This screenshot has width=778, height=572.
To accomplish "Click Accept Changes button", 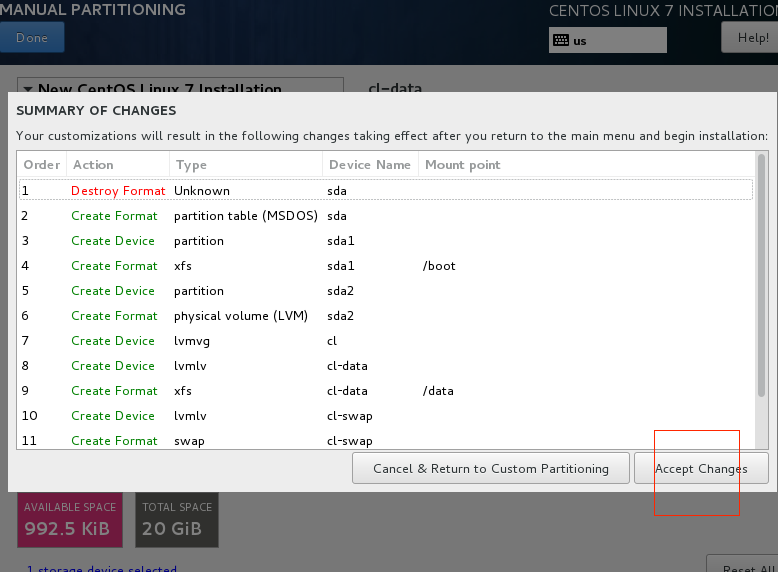I will click(701, 468).
